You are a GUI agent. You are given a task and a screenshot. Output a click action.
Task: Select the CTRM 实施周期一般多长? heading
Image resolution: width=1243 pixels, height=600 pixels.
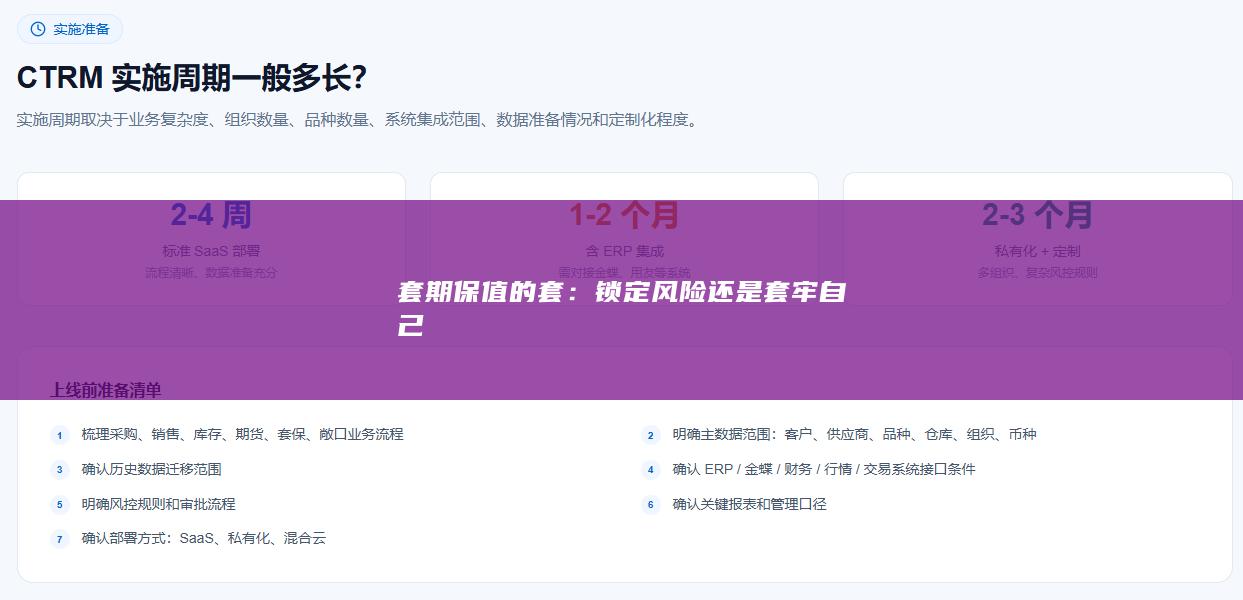(192, 77)
